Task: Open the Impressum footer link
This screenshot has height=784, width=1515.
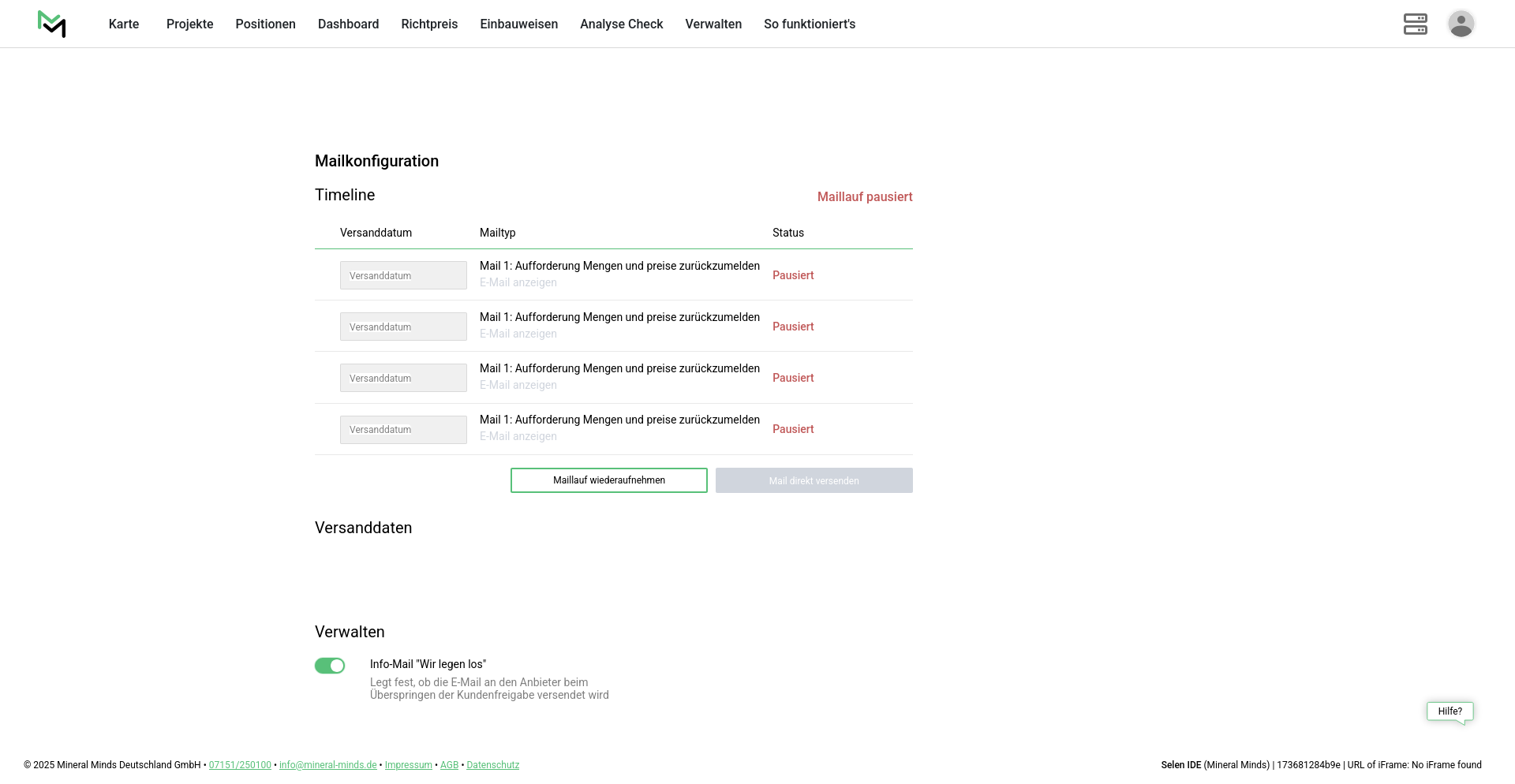Action: [408, 765]
